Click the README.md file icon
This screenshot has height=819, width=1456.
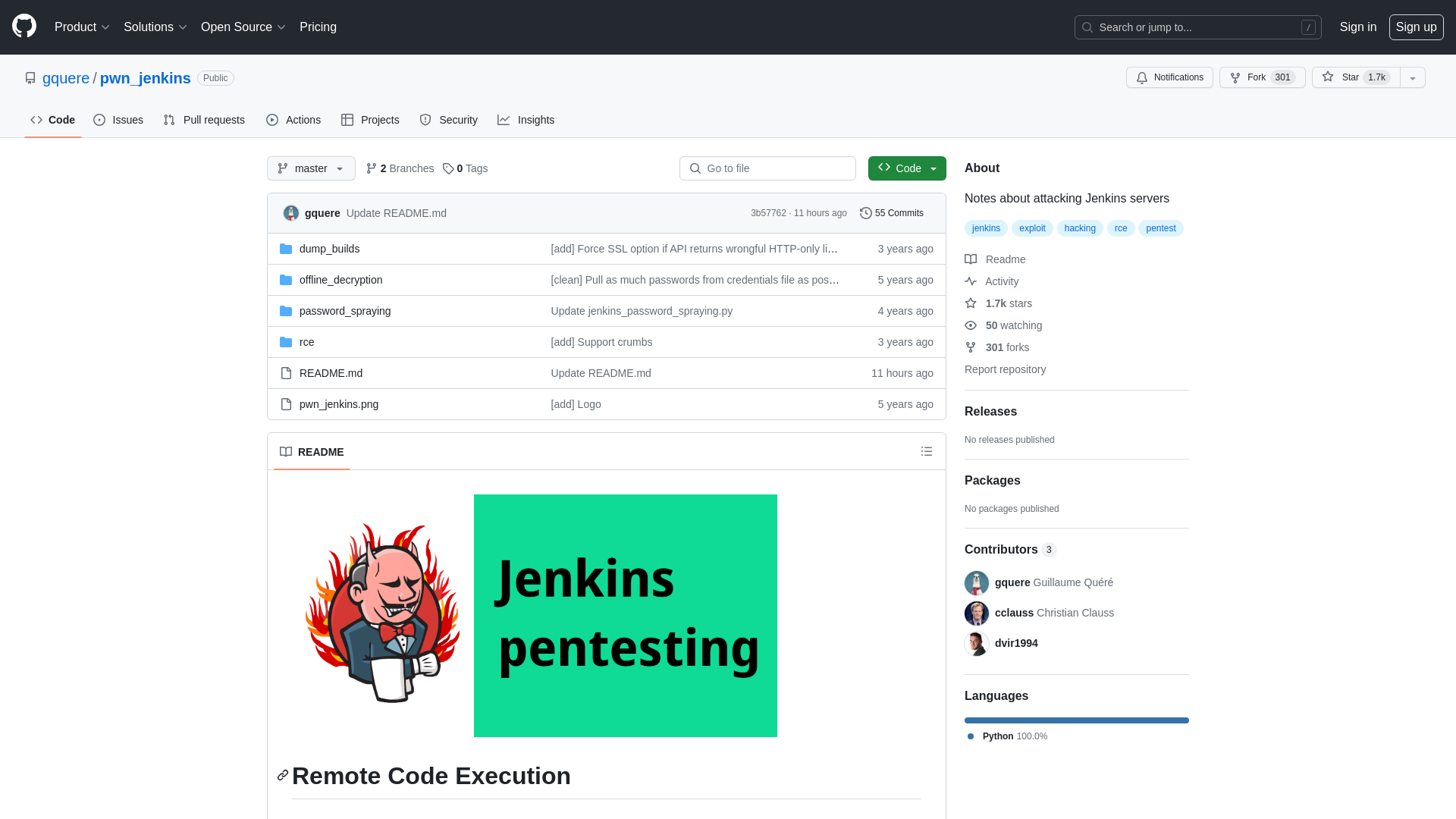coord(286,373)
